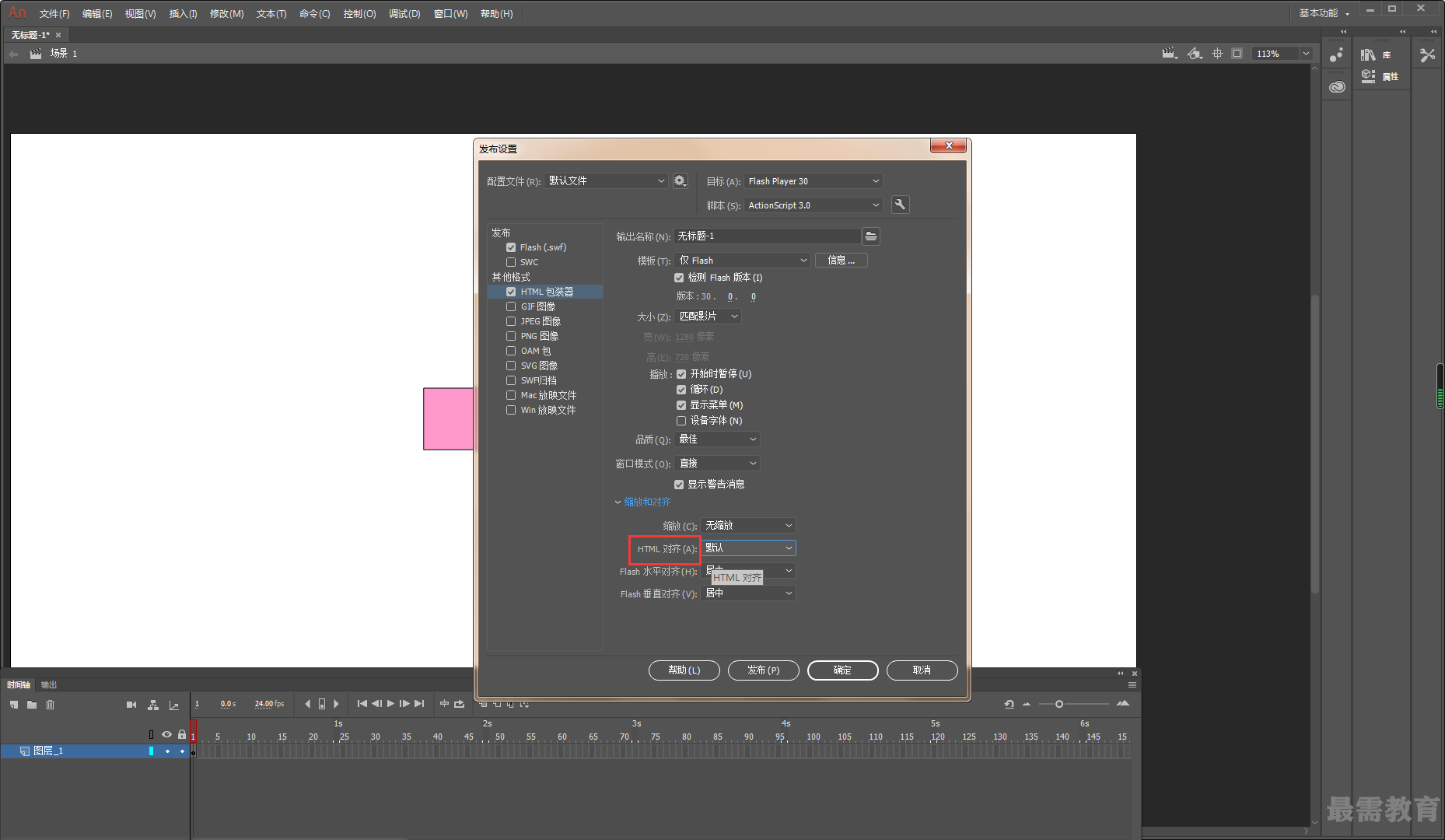Image resolution: width=1445 pixels, height=840 pixels.
Task: Adjust the timeline zoom slider
Action: click(1059, 704)
